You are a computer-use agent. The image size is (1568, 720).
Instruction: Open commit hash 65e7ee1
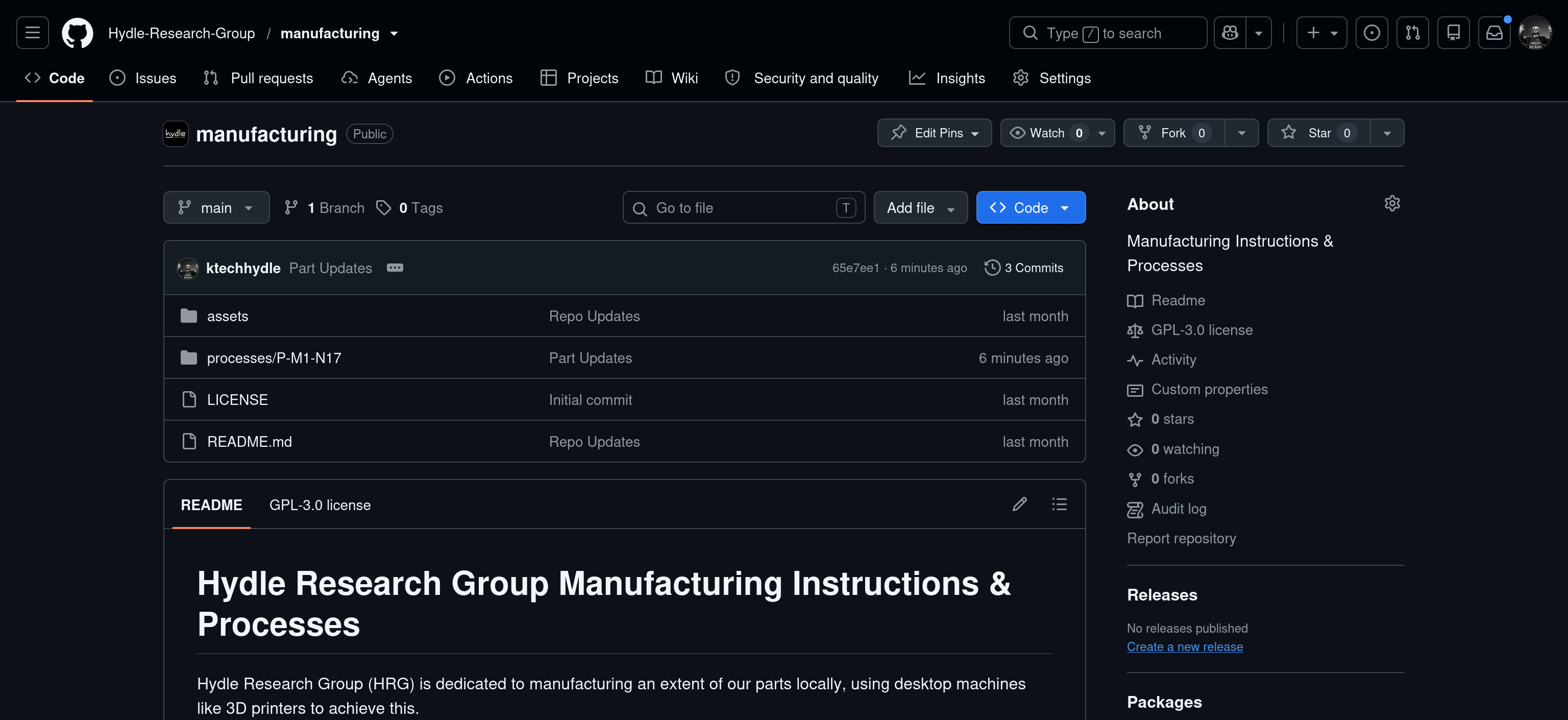pyautogui.click(x=855, y=268)
